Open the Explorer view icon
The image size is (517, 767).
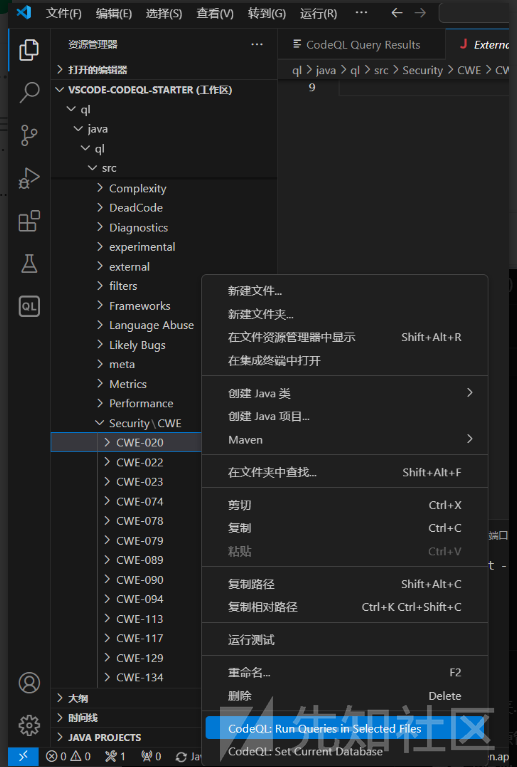click(x=29, y=50)
